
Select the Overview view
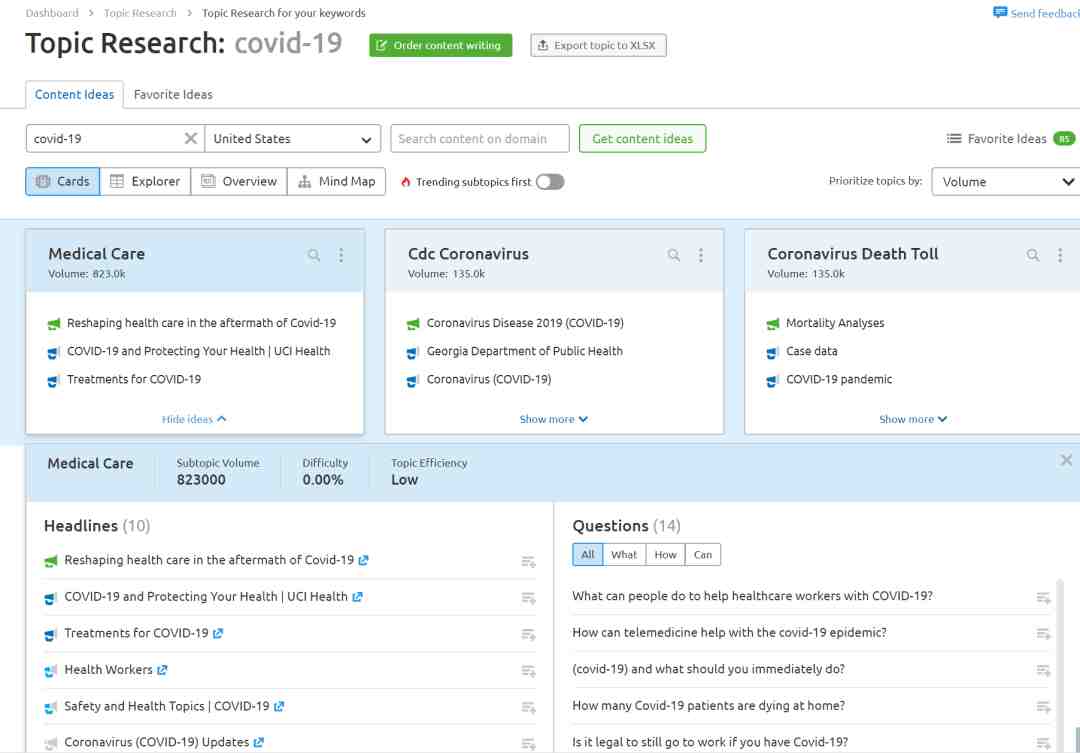(x=239, y=181)
